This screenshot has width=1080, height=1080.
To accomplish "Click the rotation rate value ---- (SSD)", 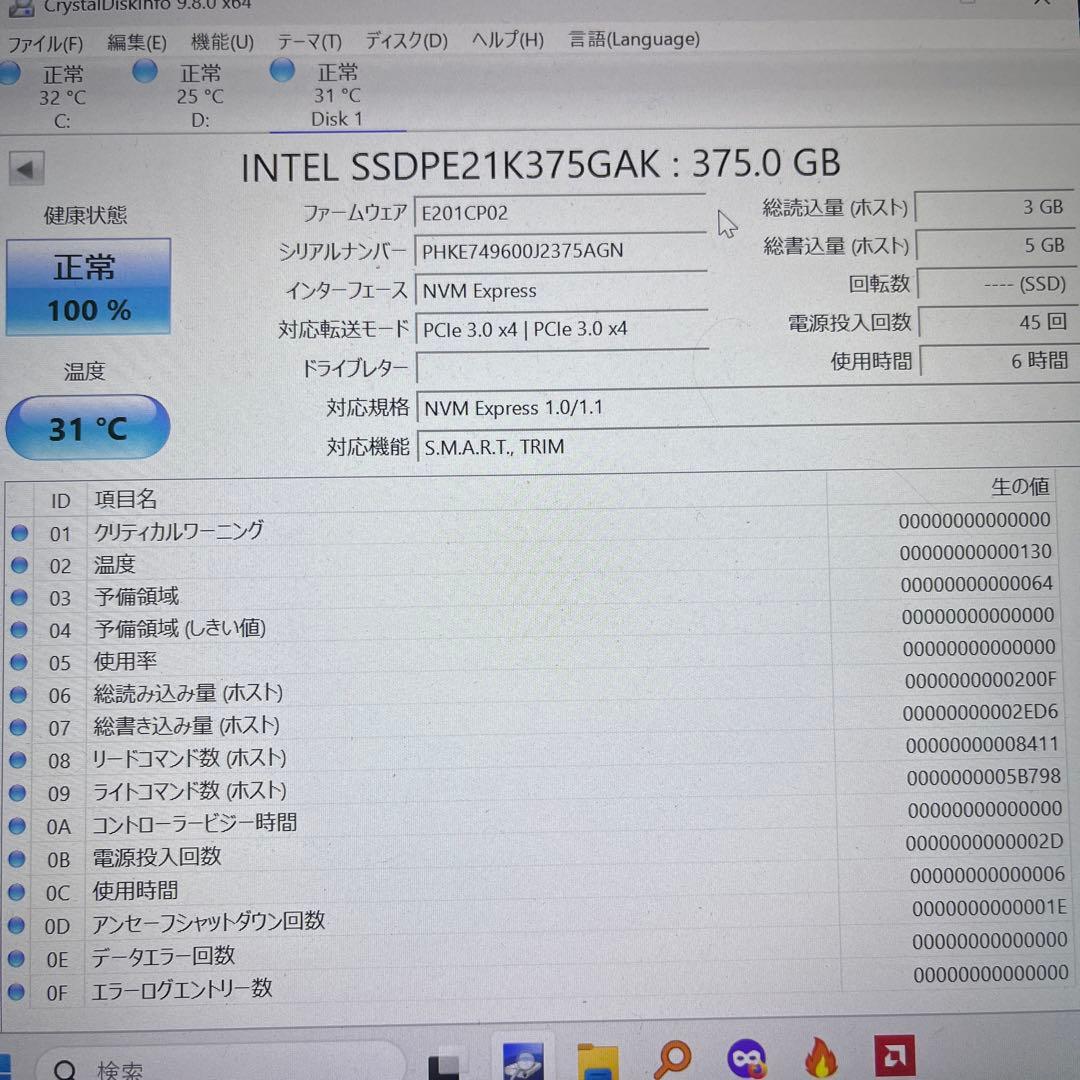I will (x=998, y=284).
